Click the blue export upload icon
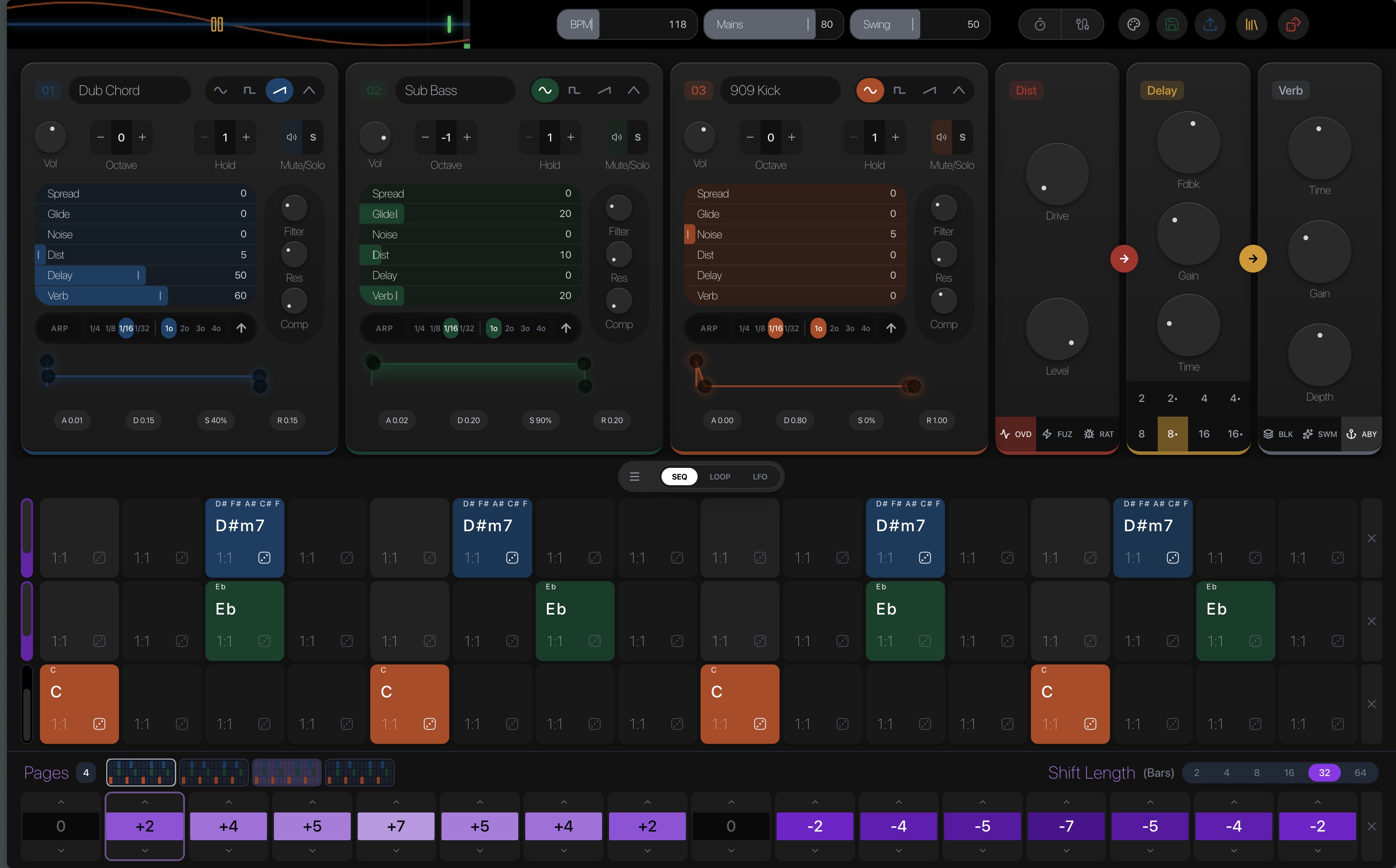 1210,24
